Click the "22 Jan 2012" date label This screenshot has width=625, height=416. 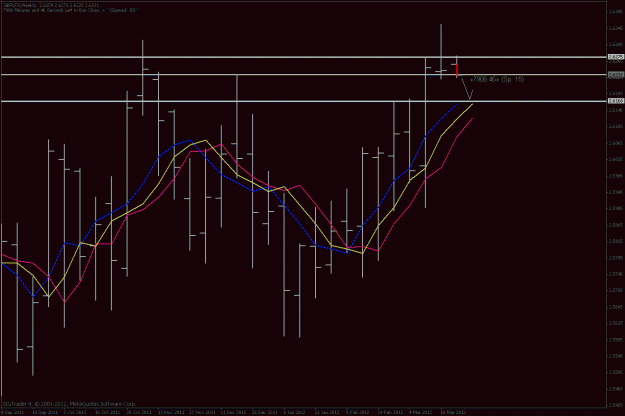(327, 412)
